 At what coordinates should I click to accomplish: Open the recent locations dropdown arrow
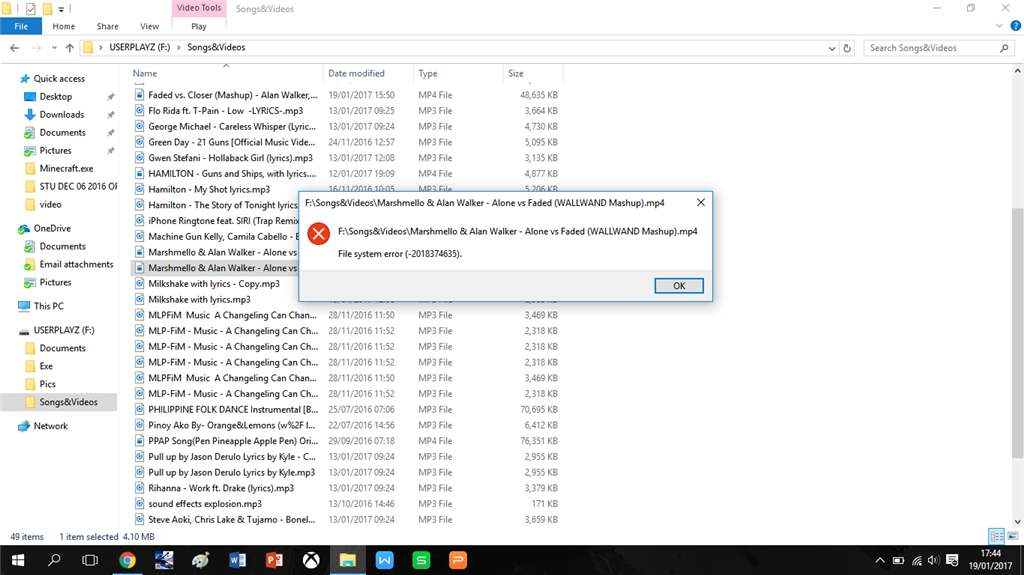click(x=54, y=48)
